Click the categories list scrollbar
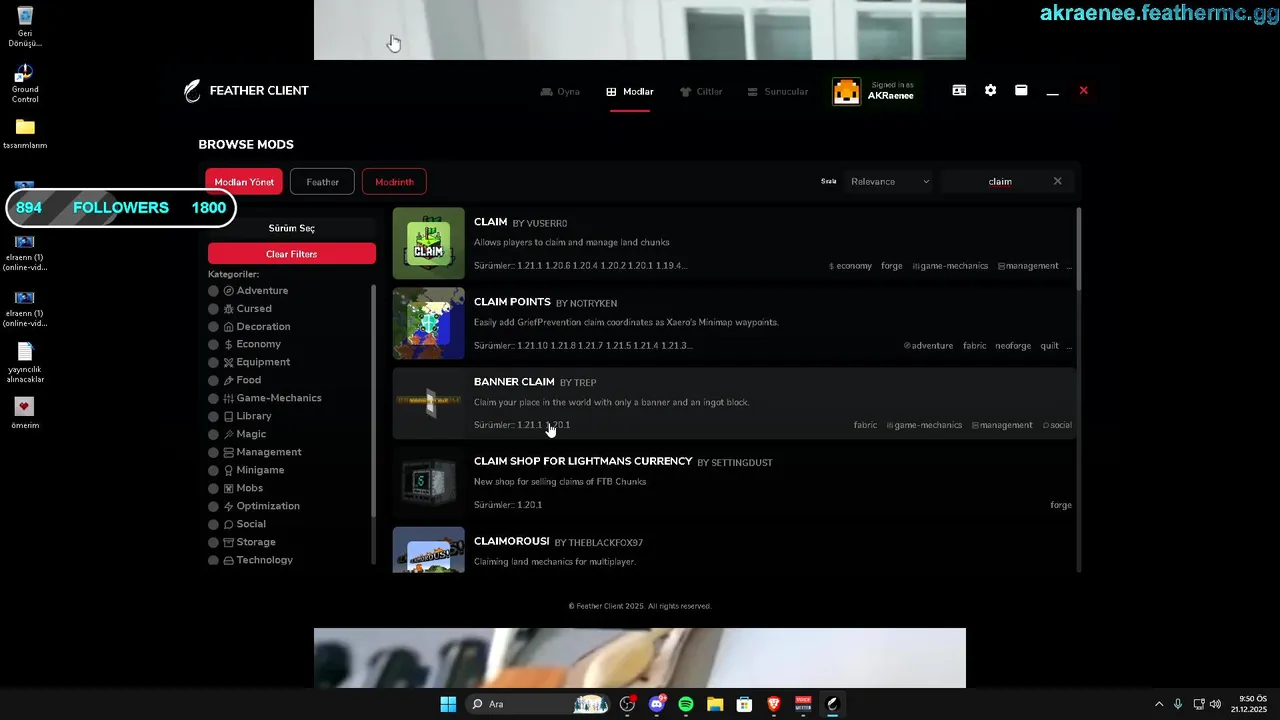 coord(373,400)
